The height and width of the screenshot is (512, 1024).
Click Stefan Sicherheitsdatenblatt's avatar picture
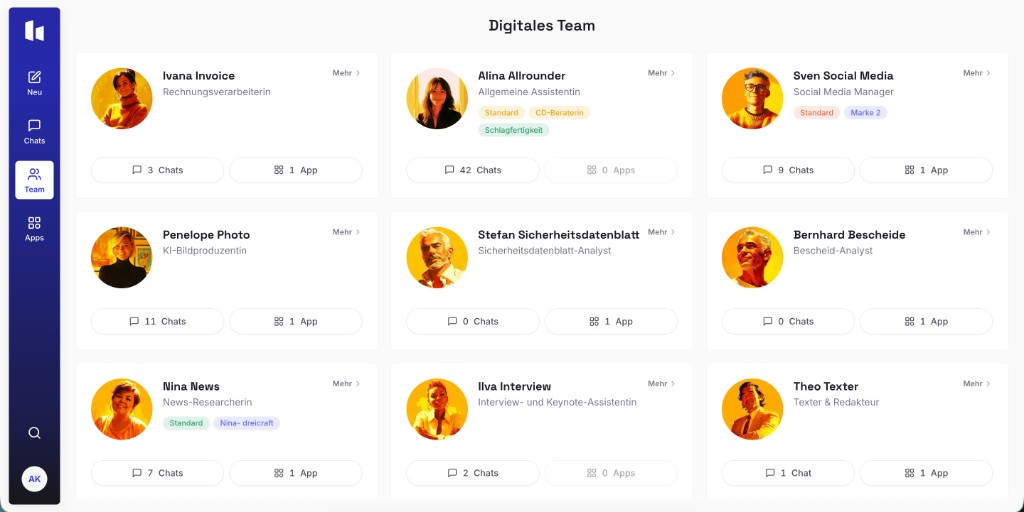(437, 257)
